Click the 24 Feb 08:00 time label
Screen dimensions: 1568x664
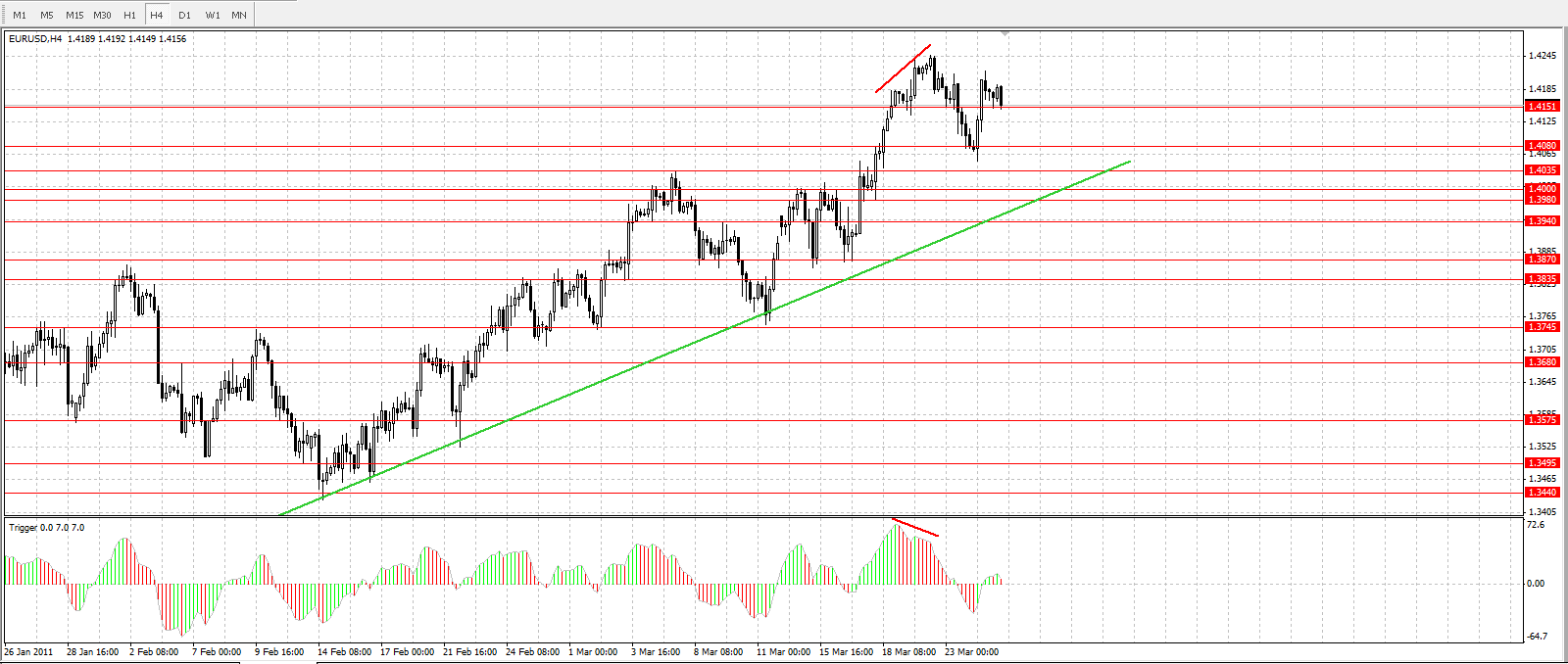click(532, 652)
